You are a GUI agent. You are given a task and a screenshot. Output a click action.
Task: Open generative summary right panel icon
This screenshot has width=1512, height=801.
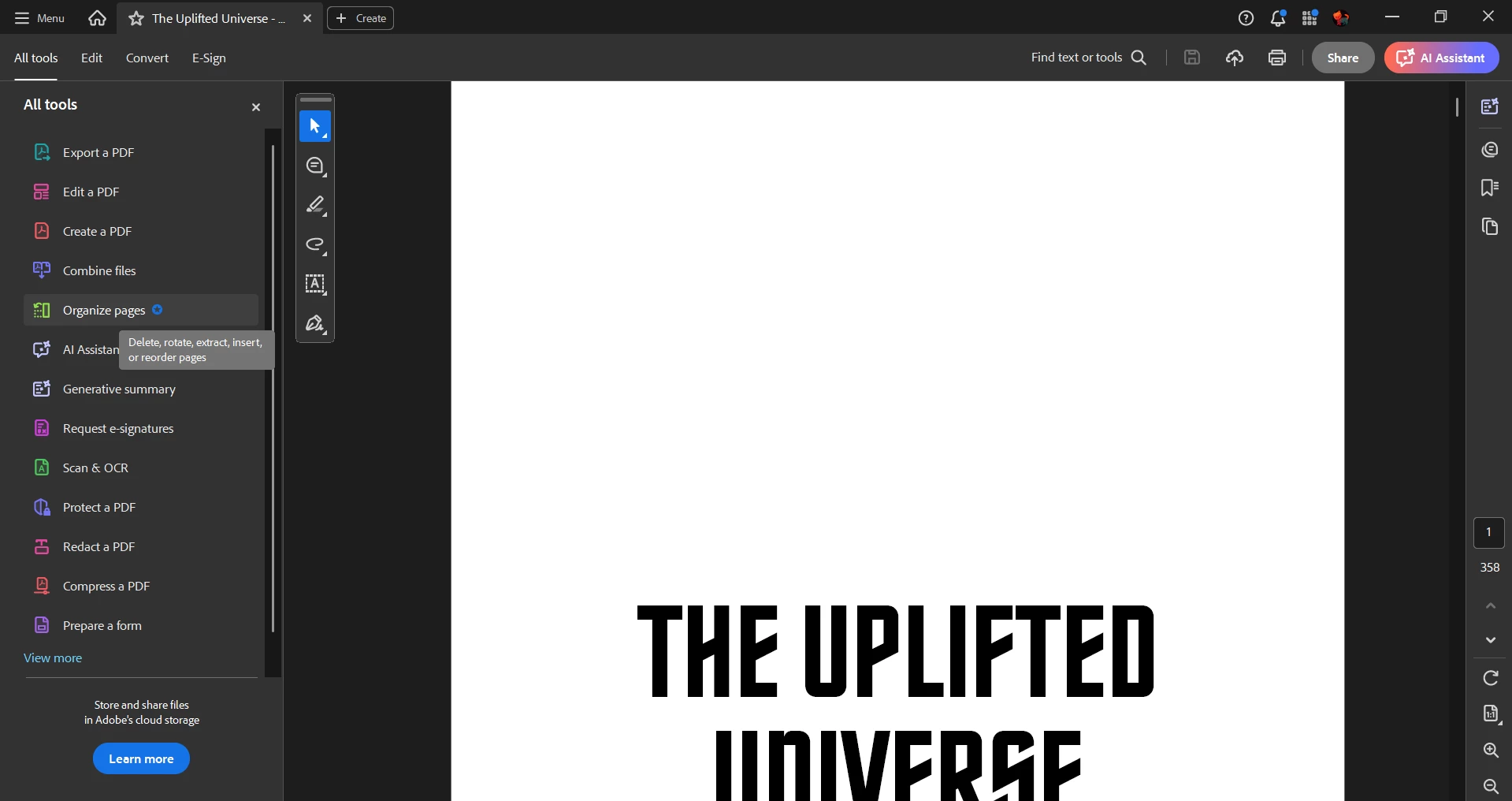click(x=1489, y=106)
